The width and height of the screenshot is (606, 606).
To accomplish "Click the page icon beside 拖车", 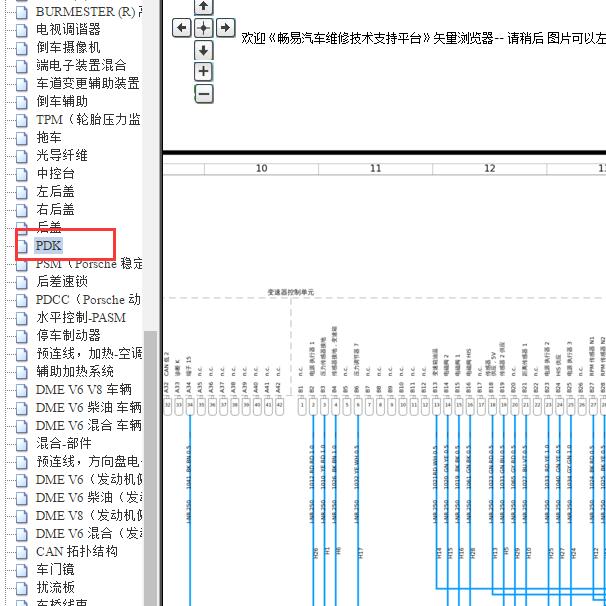I will 22,138.
